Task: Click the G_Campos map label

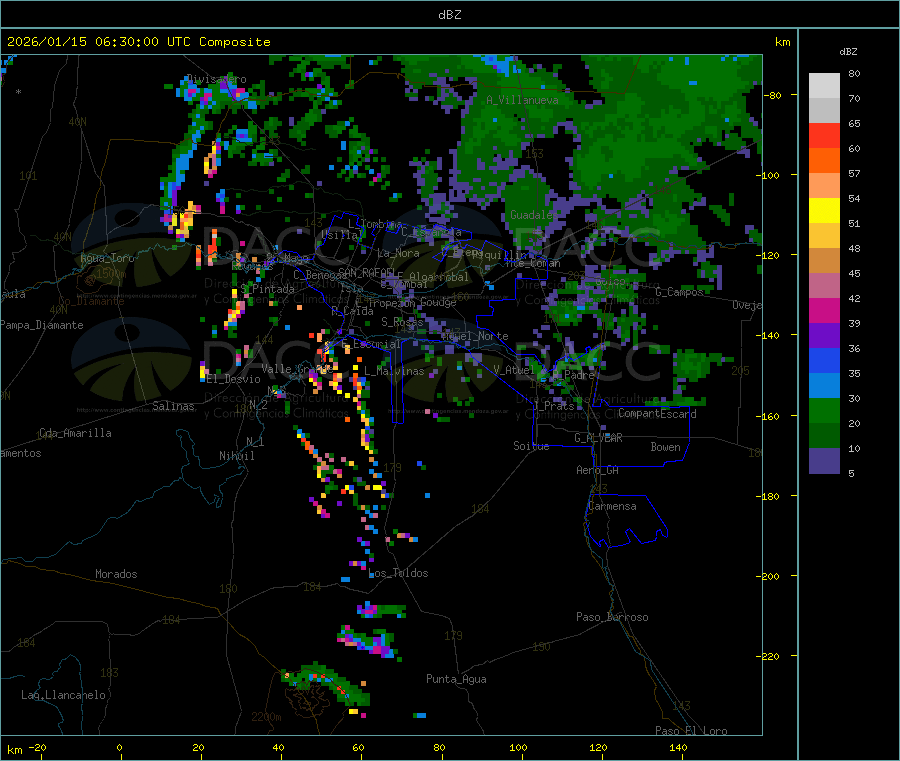Action: pyautogui.click(x=679, y=292)
